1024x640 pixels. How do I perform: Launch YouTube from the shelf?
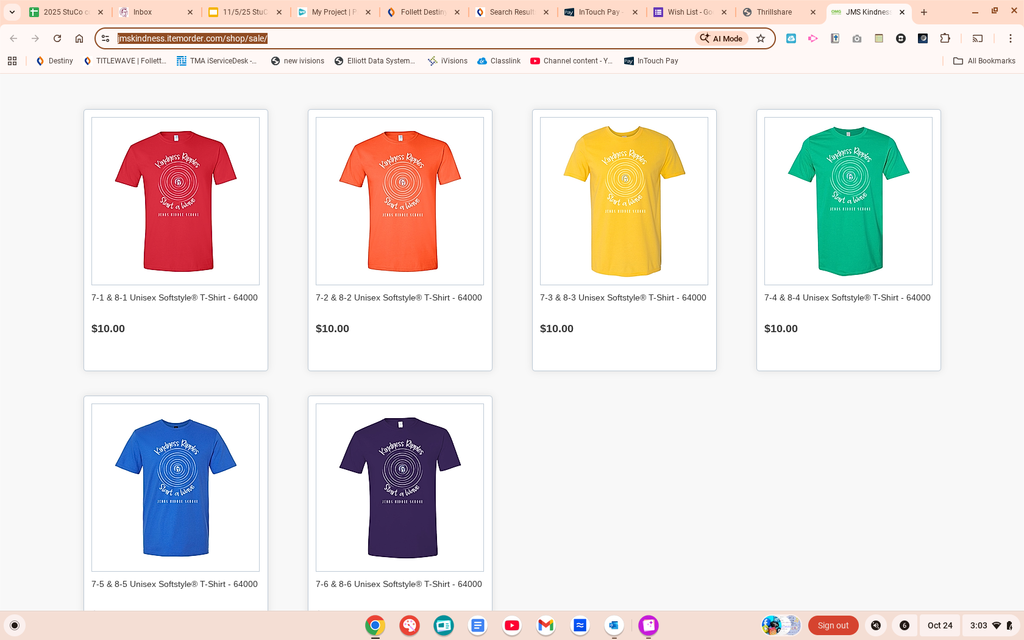click(511, 625)
